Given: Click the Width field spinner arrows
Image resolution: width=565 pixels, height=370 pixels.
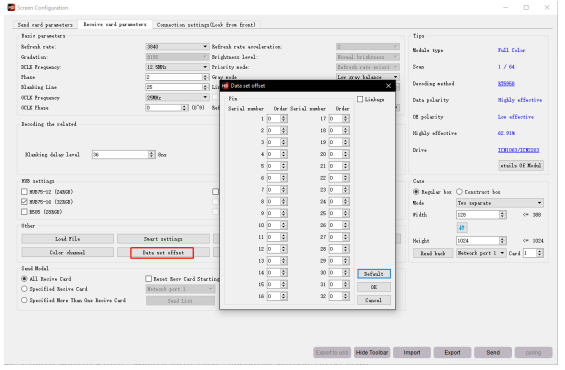Looking at the screenshot, I should click(503, 215).
